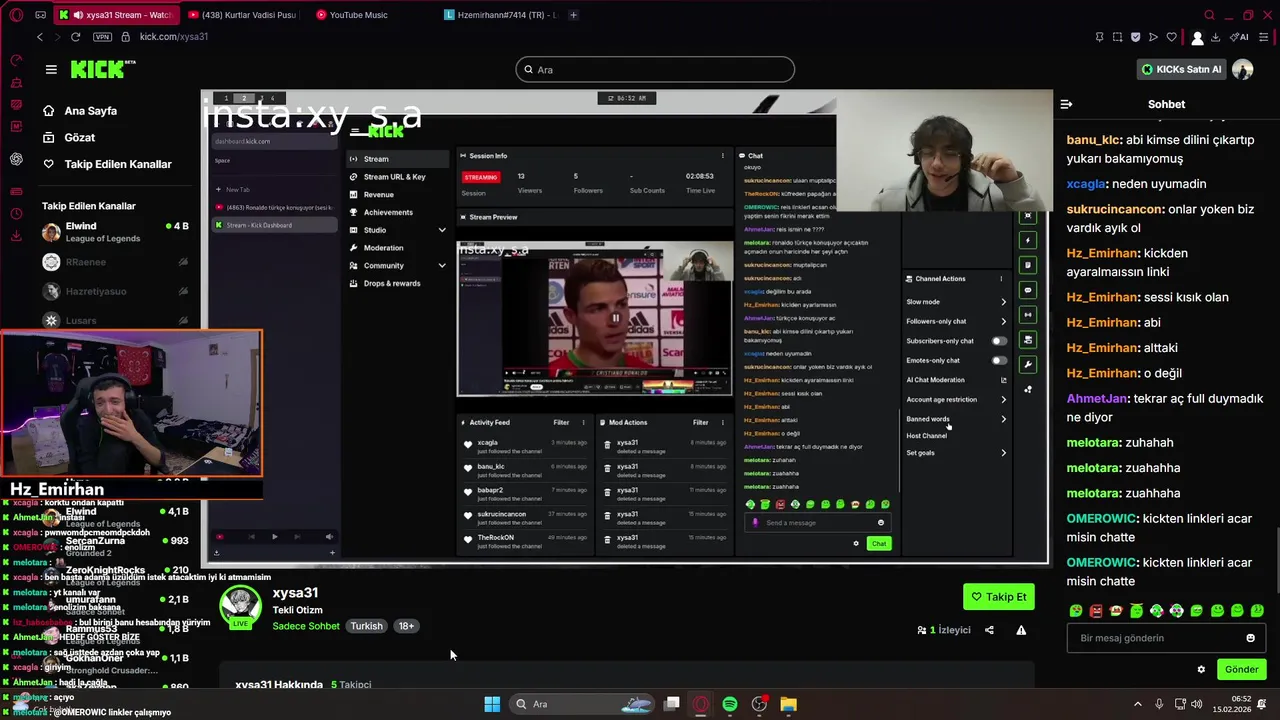Search tabs with magnifier icon
Viewport: 1280px width, 720px height.
[1210, 15]
